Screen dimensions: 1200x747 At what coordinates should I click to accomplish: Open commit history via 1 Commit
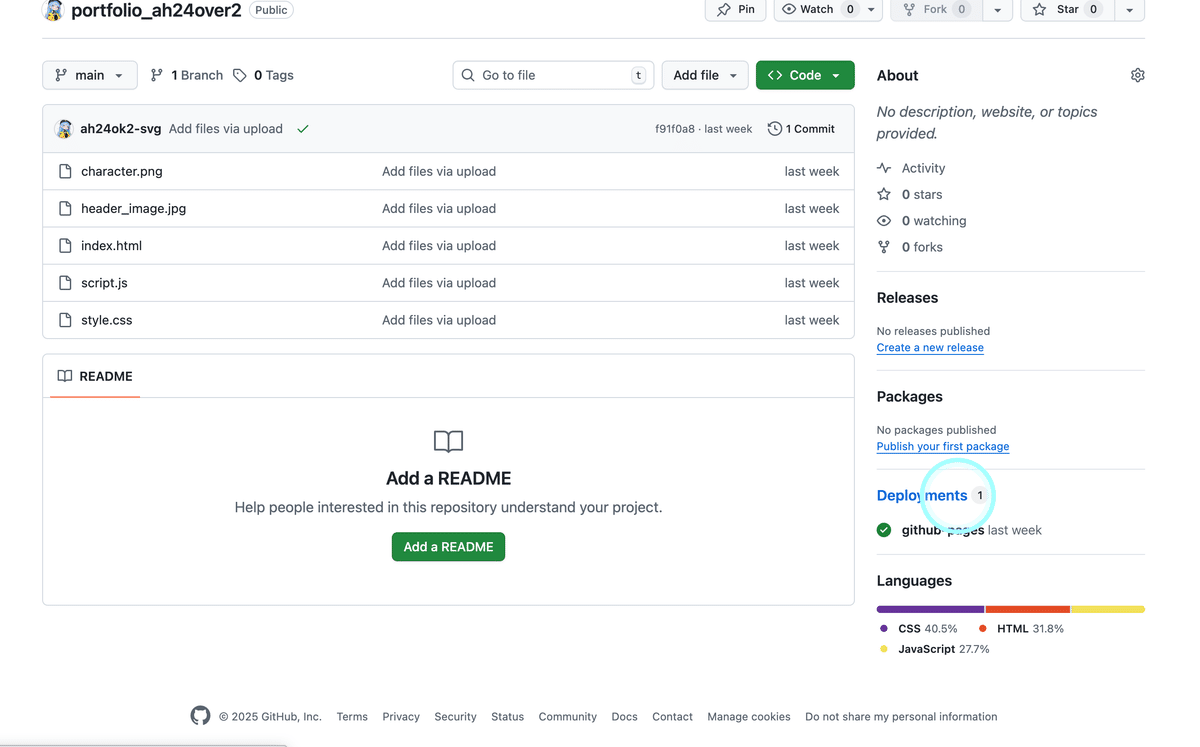tap(801, 129)
